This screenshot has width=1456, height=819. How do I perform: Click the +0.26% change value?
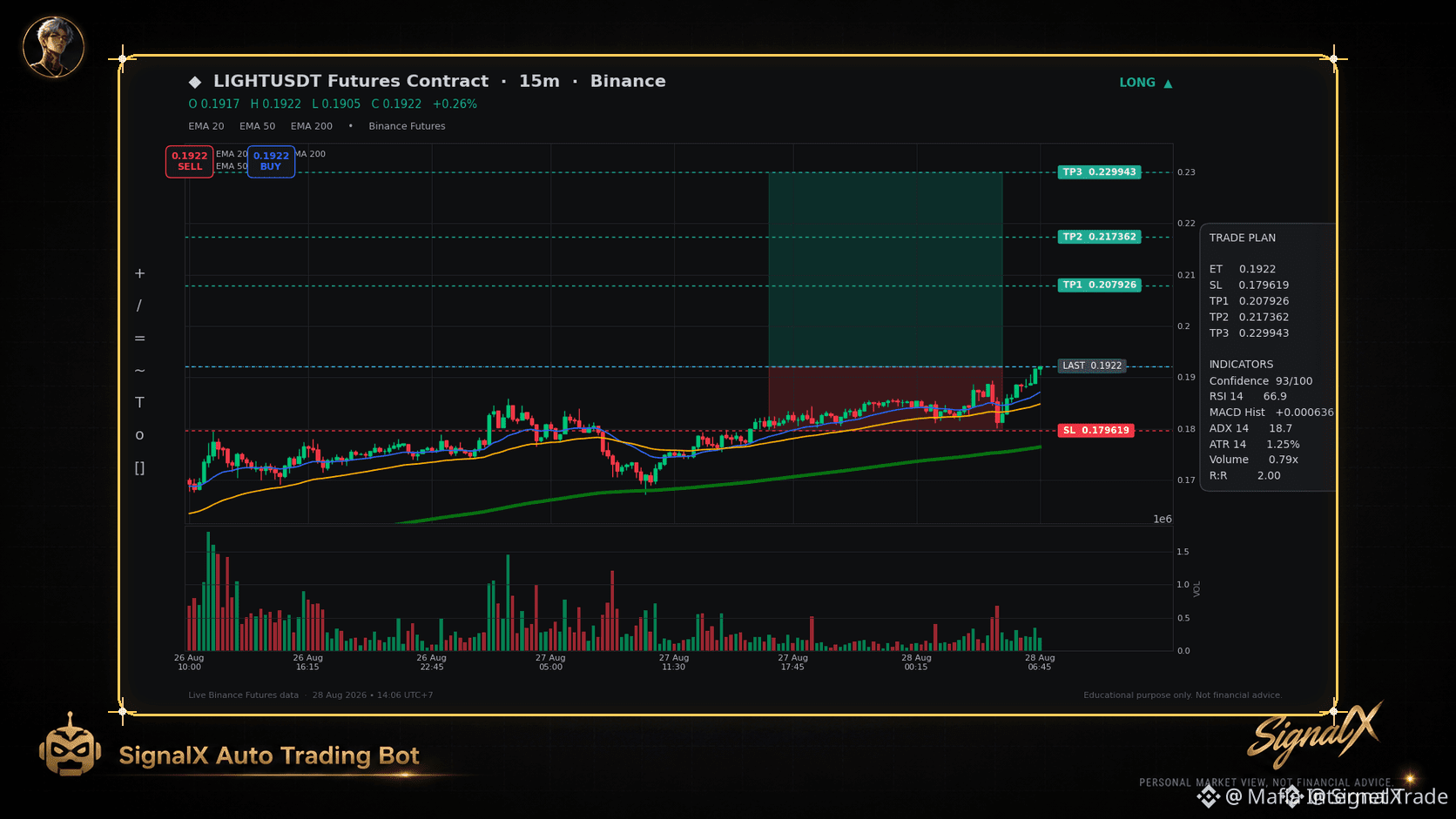point(455,104)
